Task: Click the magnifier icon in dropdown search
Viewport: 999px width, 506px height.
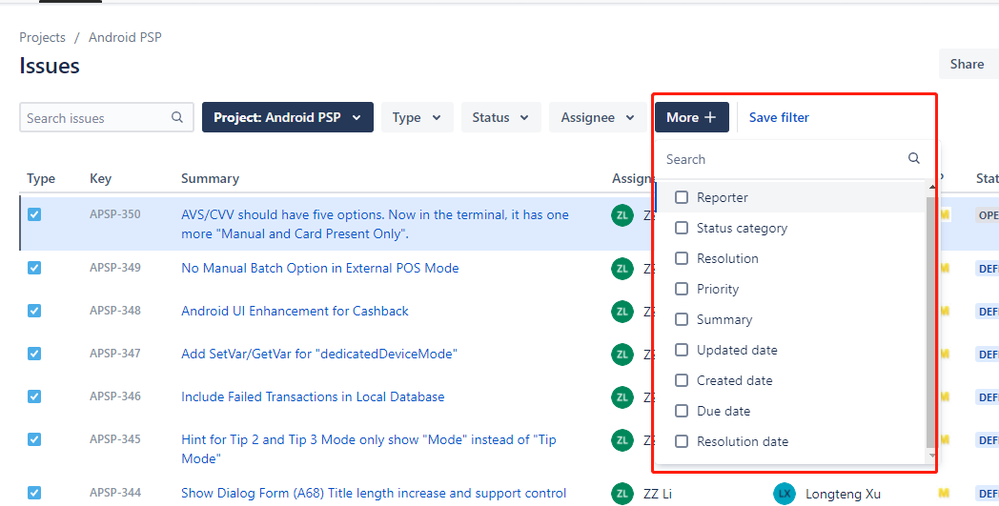Action: pos(914,159)
